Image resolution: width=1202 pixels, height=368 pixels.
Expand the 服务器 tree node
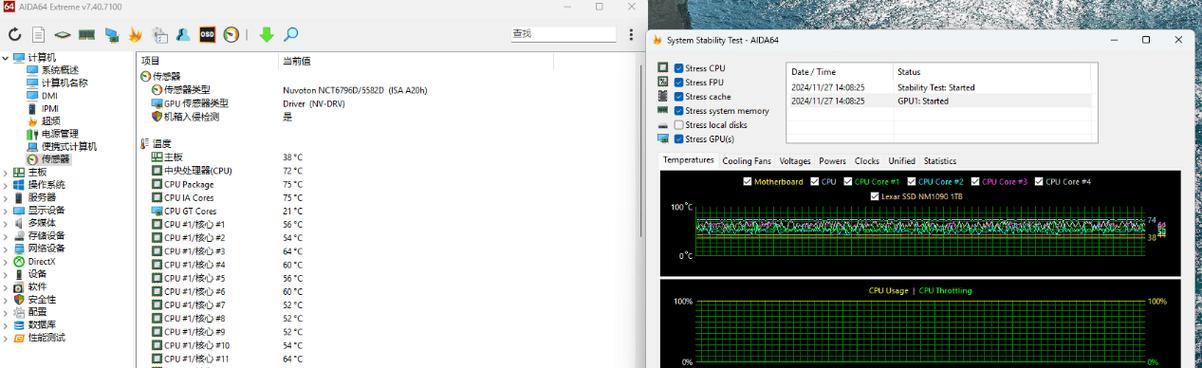pyautogui.click(x=6, y=198)
